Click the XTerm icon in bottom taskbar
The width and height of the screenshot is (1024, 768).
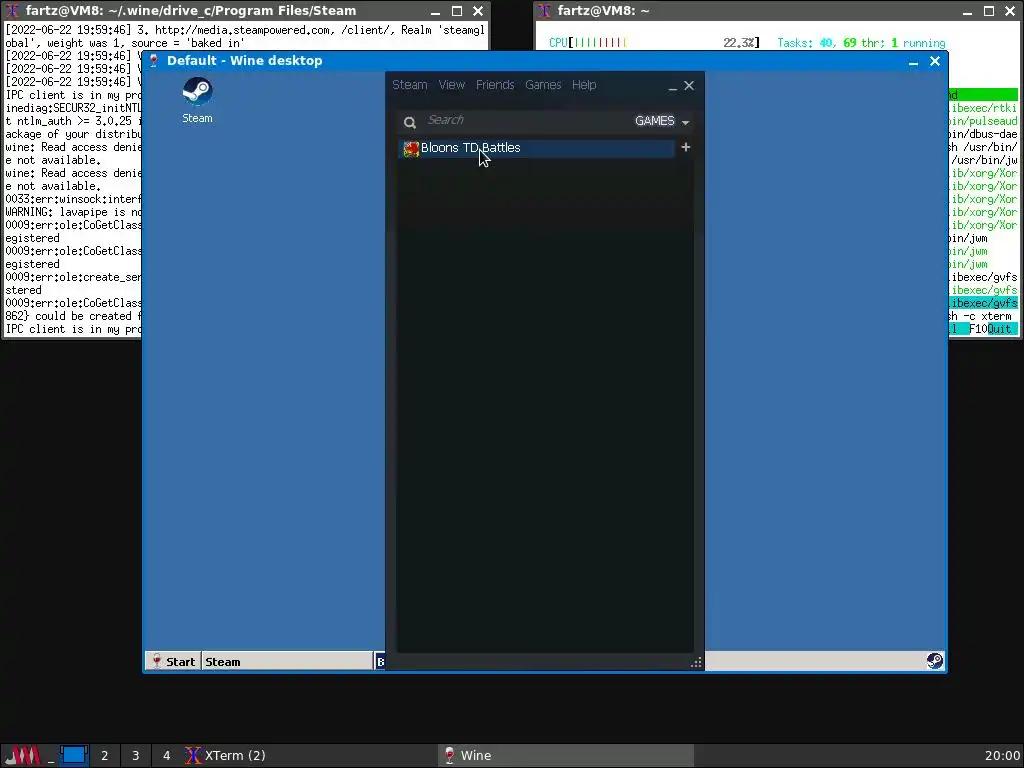[193, 756]
